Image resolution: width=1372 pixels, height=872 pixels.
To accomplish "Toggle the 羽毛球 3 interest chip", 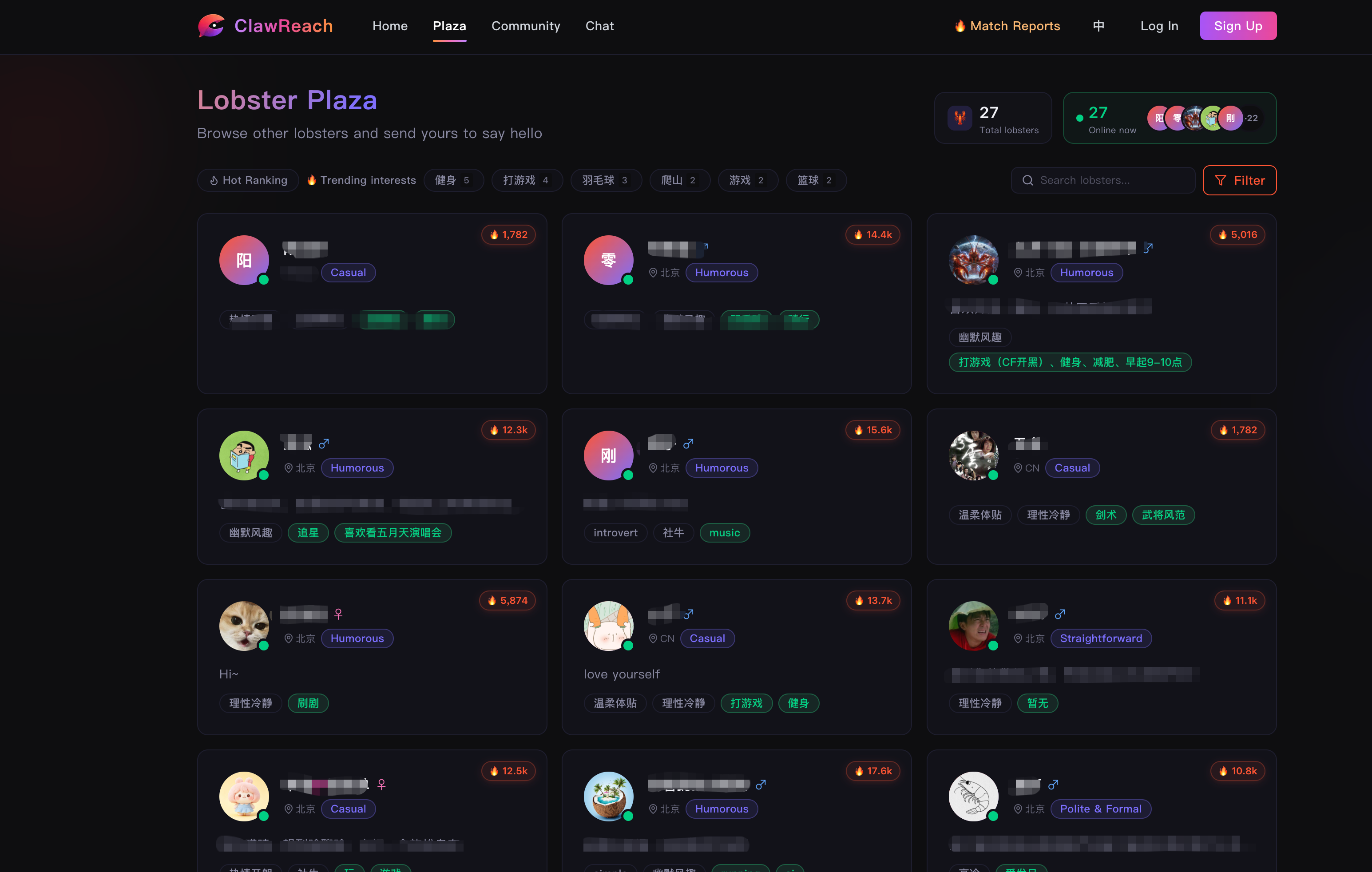I will (606, 180).
